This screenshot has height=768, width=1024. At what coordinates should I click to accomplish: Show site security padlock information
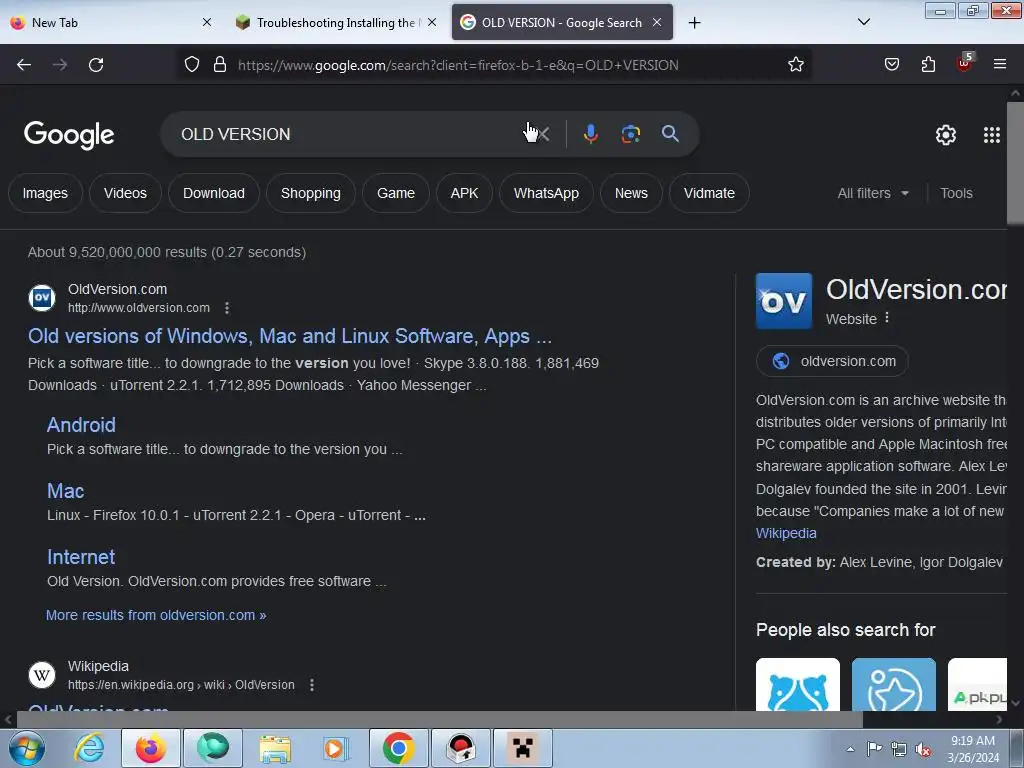pyautogui.click(x=220, y=64)
